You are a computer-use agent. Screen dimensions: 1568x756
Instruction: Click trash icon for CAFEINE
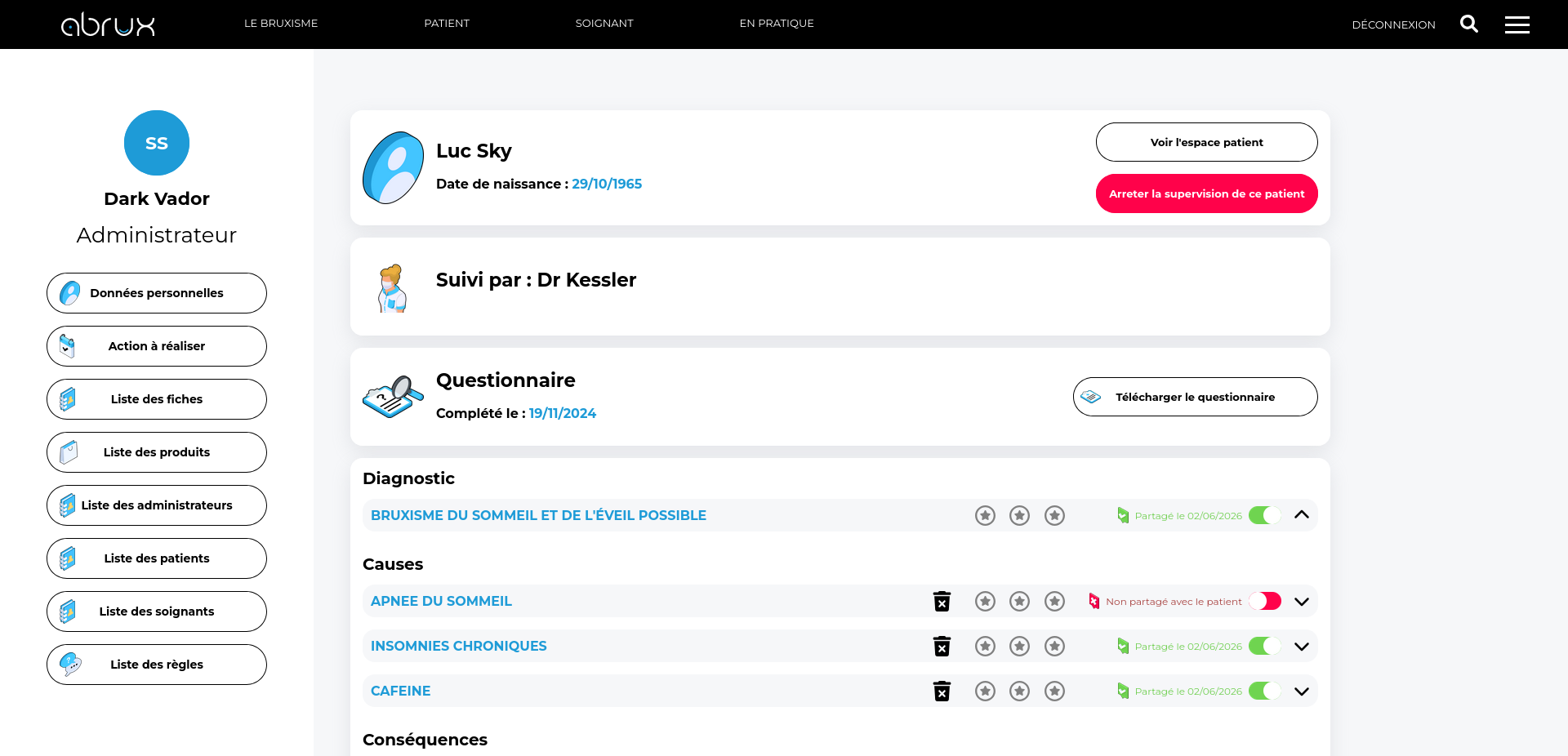tap(942, 691)
